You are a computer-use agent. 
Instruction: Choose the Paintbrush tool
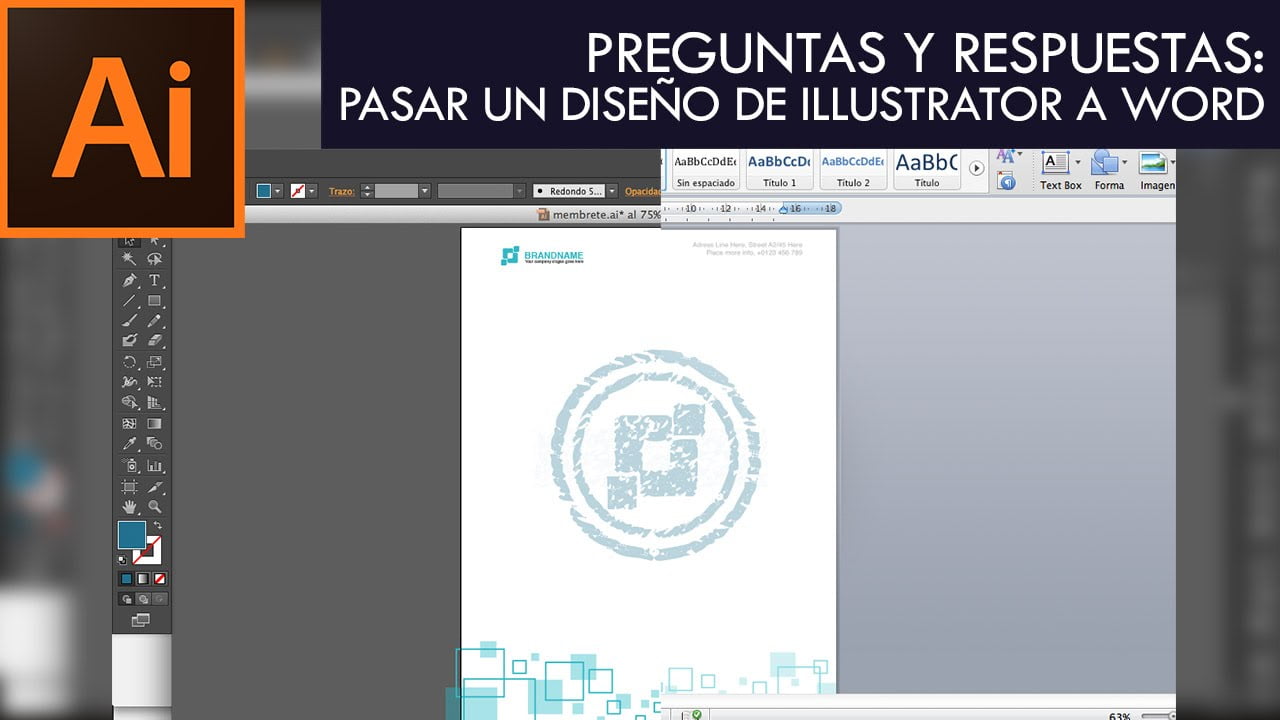tap(130, 321)
